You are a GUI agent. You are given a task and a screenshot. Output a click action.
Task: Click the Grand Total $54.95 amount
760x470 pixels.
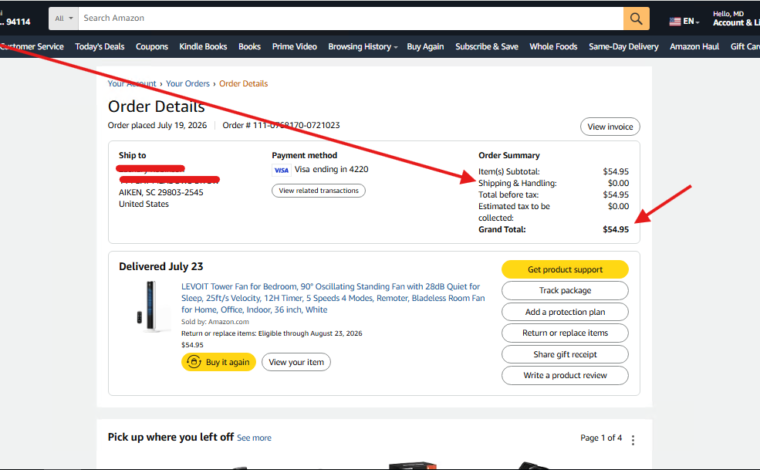point(616,229)
